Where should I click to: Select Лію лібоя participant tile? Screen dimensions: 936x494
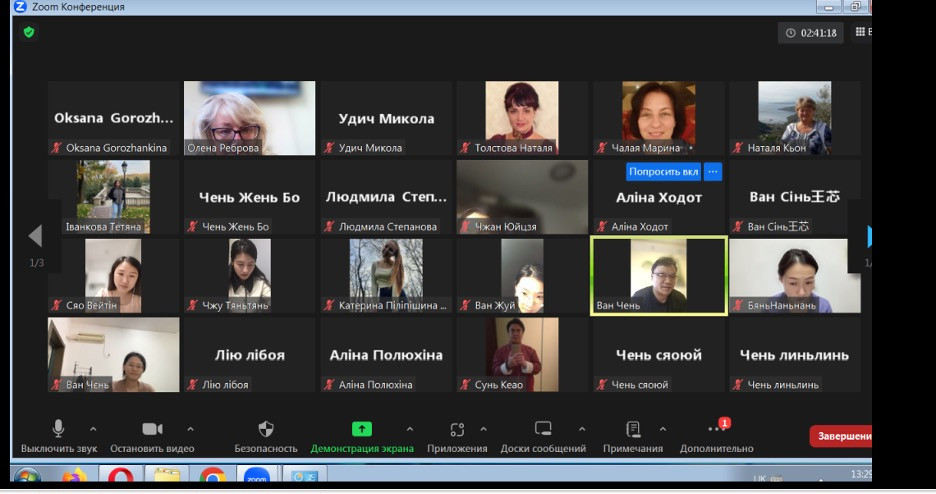(250, 354)
